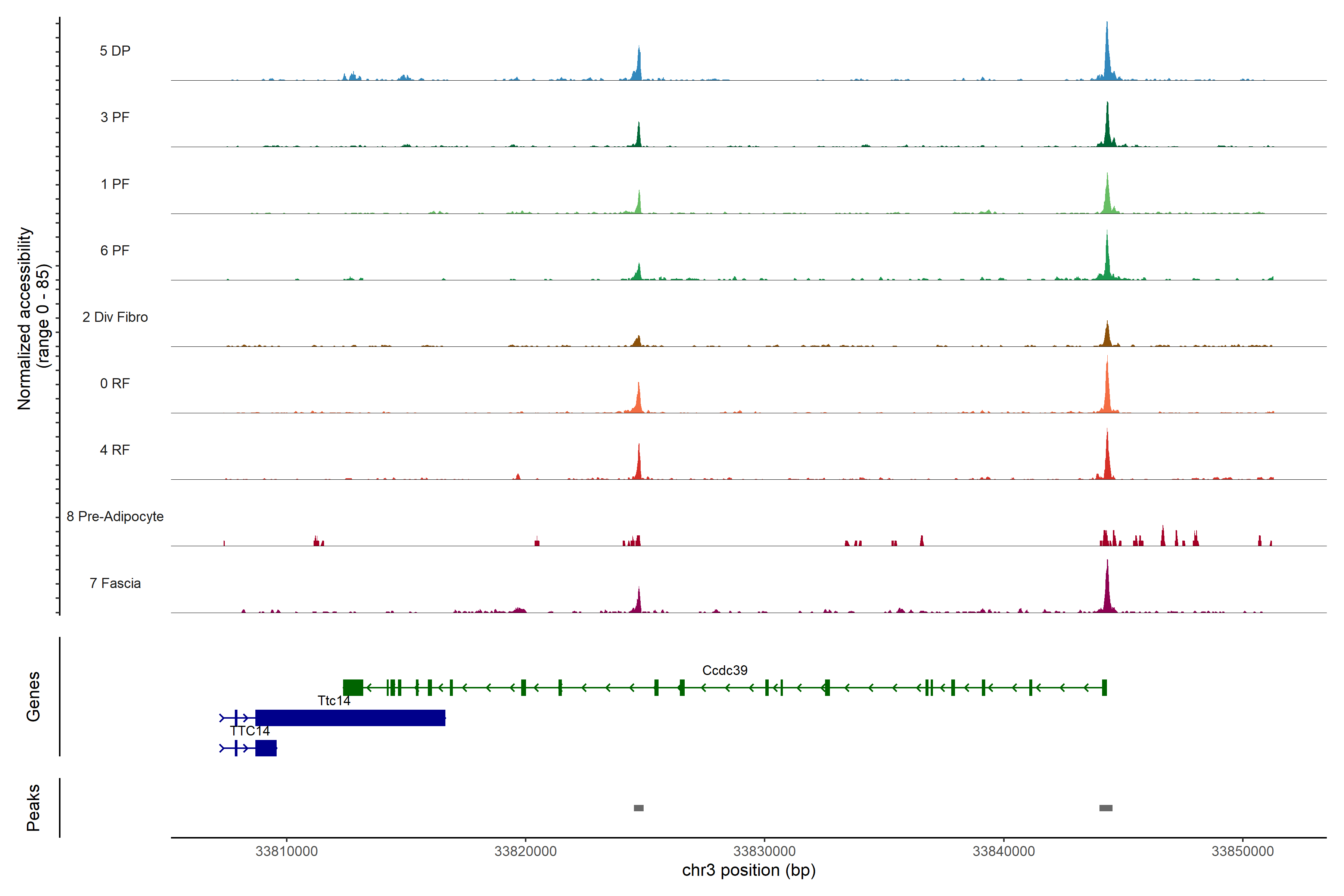Click the Peaks panel label

point(33,808)
